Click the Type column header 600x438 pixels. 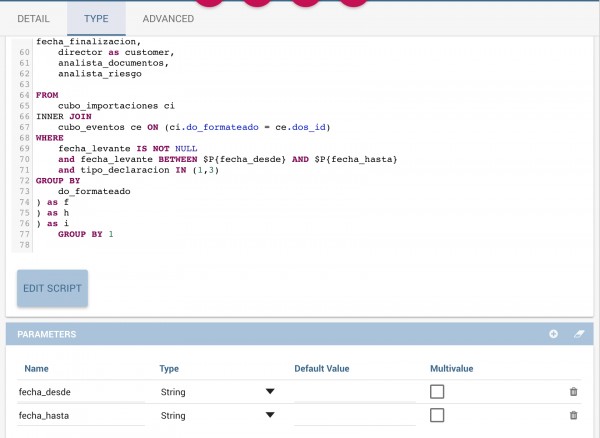coord(169,369)
